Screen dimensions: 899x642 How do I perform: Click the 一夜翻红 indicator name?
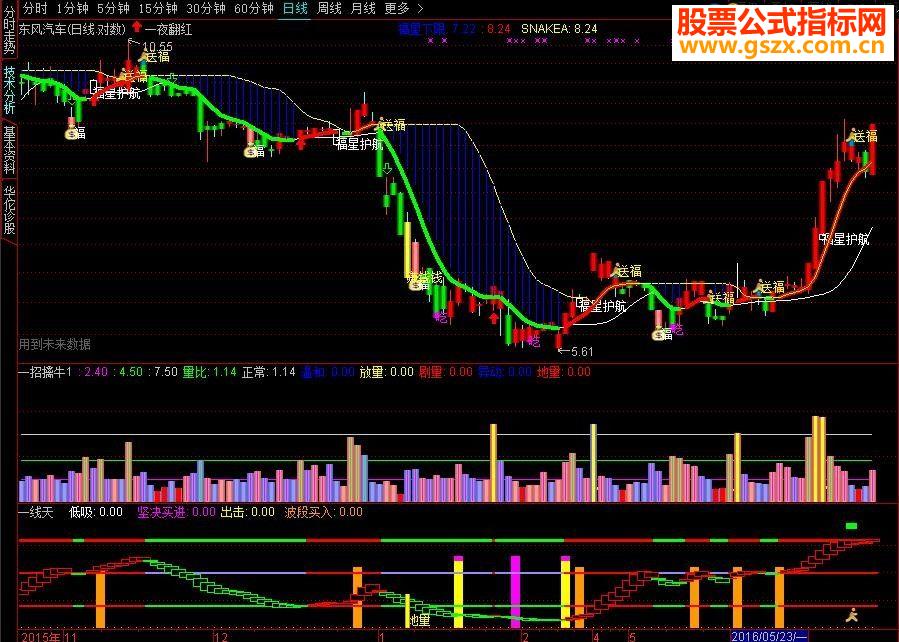coord(169,29)
